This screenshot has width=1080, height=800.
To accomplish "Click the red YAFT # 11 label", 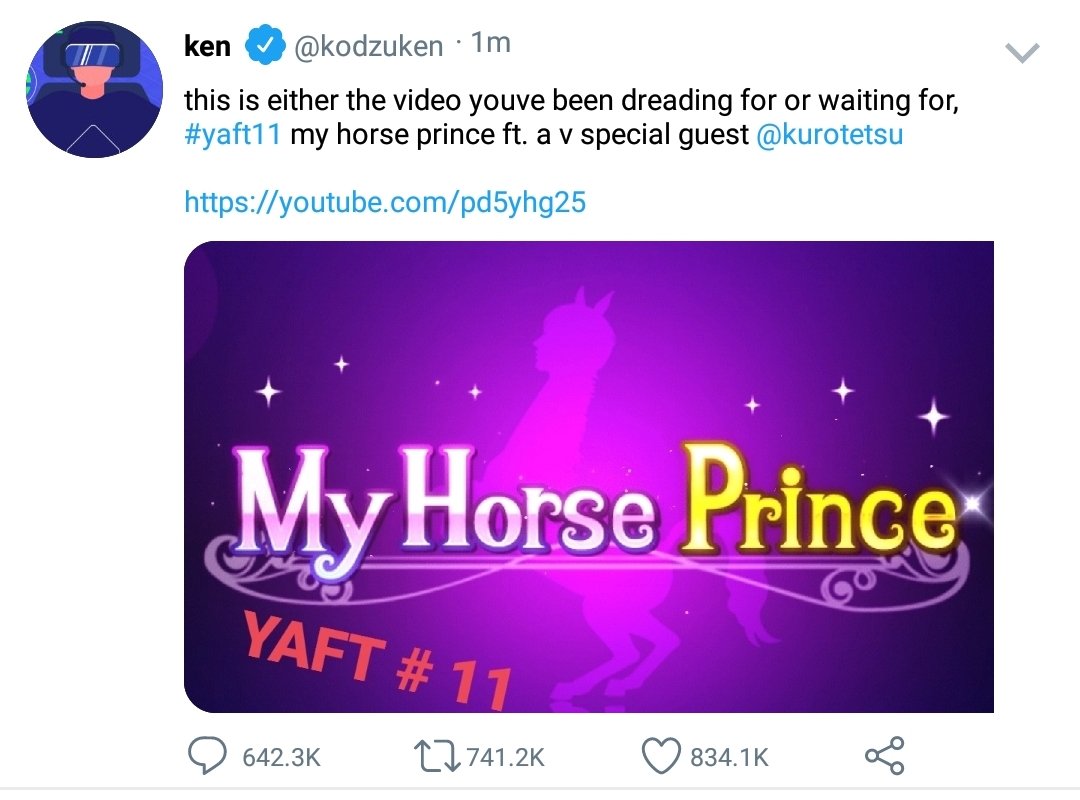I will click(x=379, y=659).
